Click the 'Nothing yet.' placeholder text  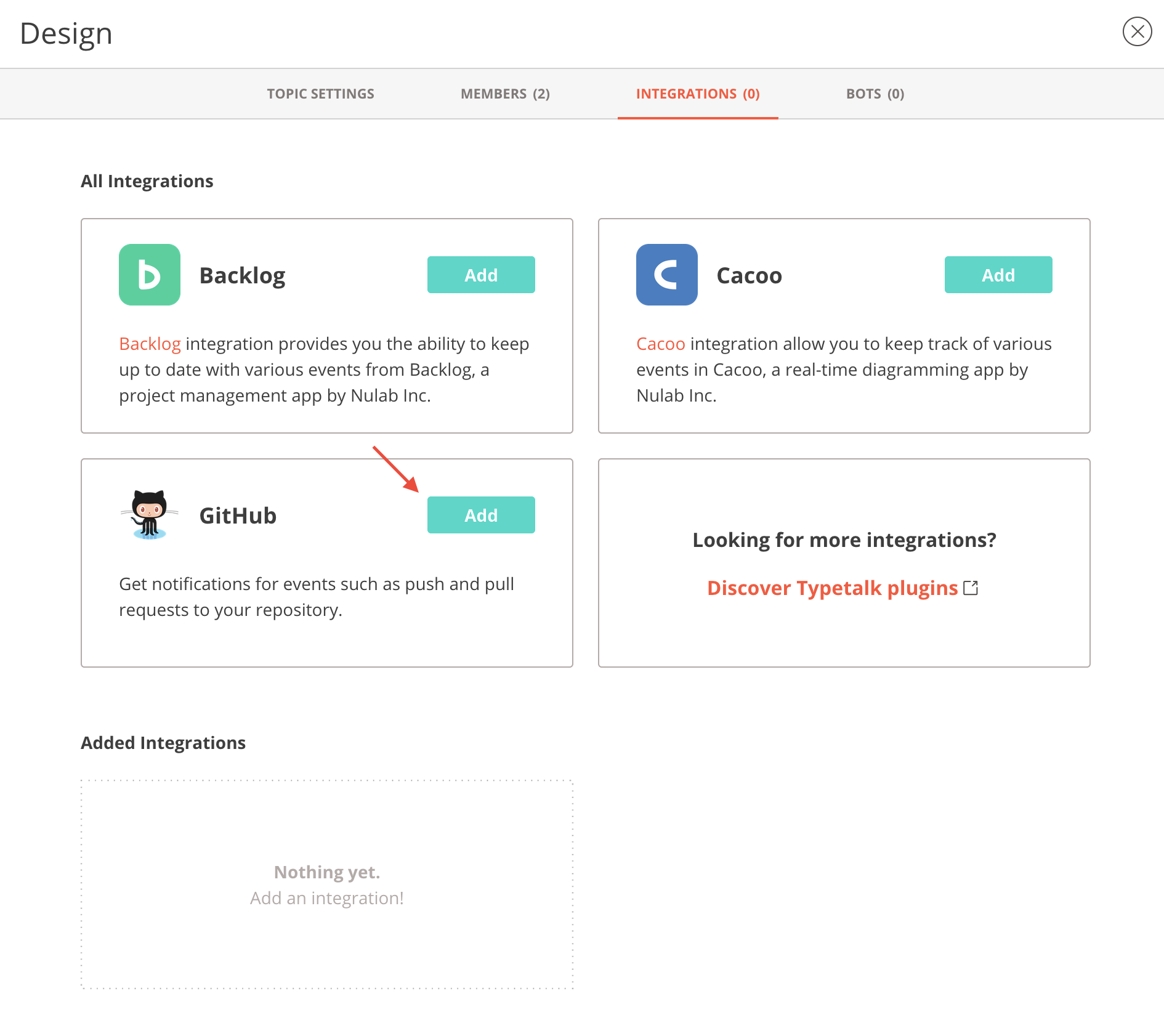327,872
